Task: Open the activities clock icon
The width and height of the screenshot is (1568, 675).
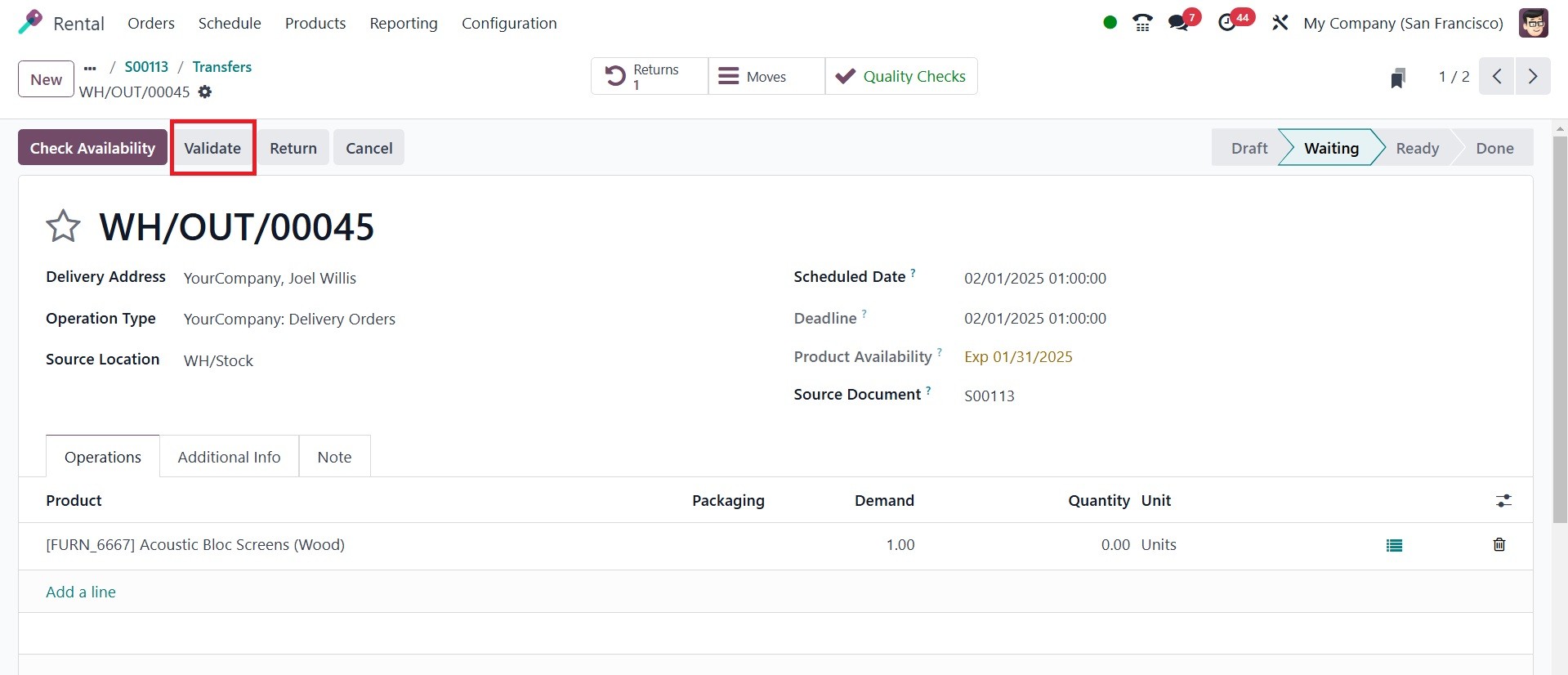Action: coord(1227,23)
